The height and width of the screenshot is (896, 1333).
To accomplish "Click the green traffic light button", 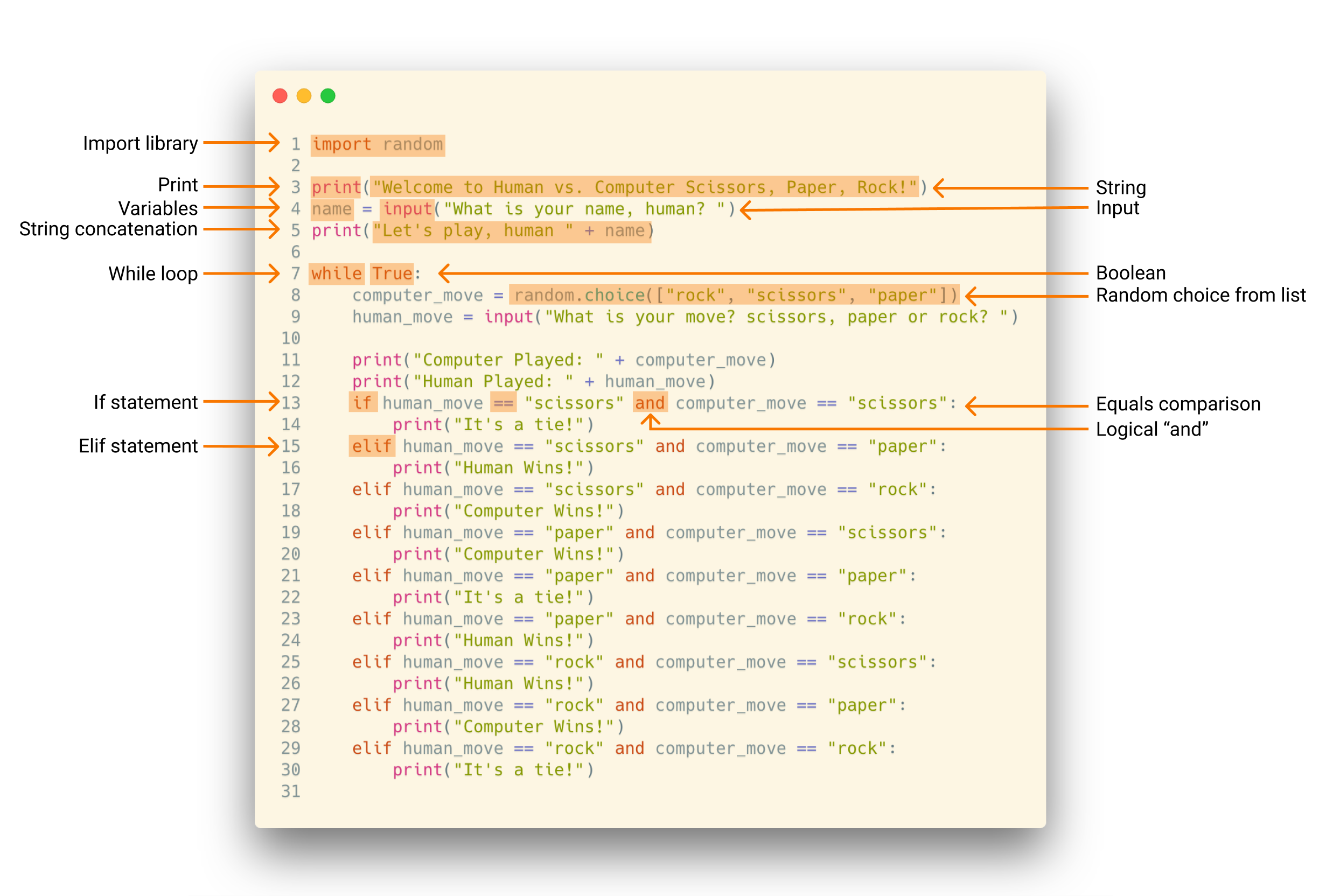I will [327, 95].
